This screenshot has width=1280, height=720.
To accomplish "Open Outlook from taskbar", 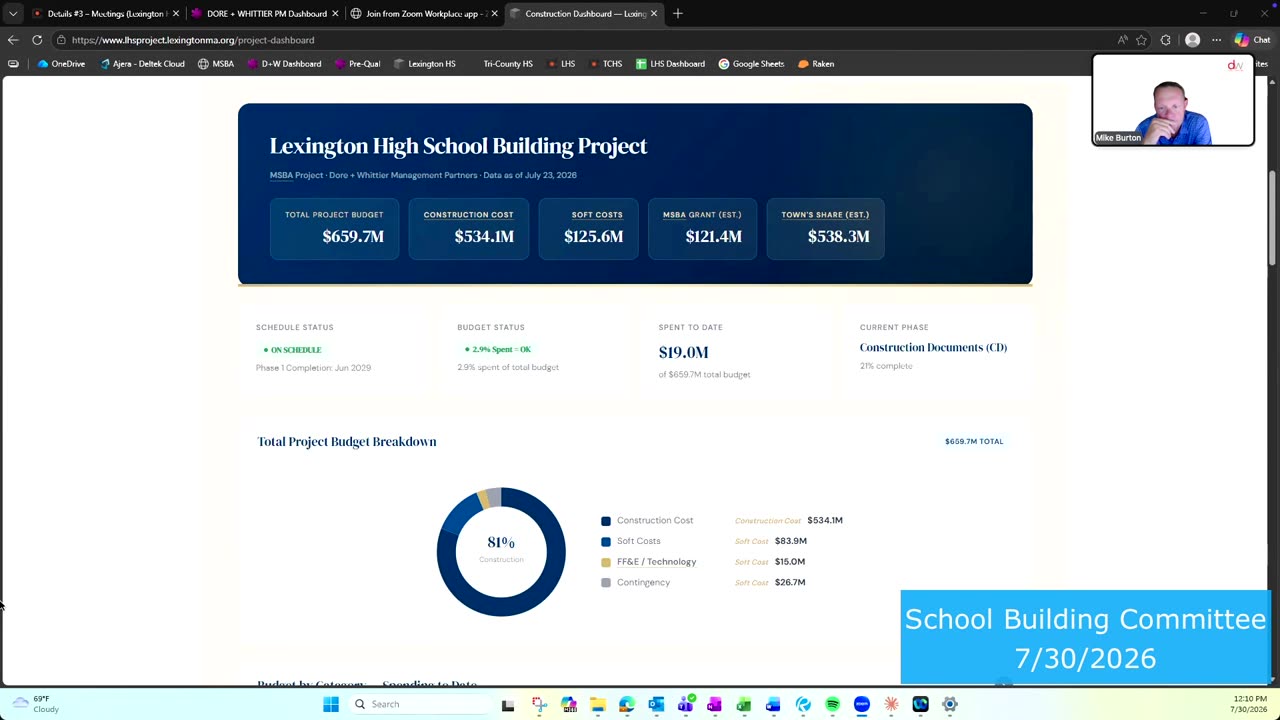I will point(656,704).
